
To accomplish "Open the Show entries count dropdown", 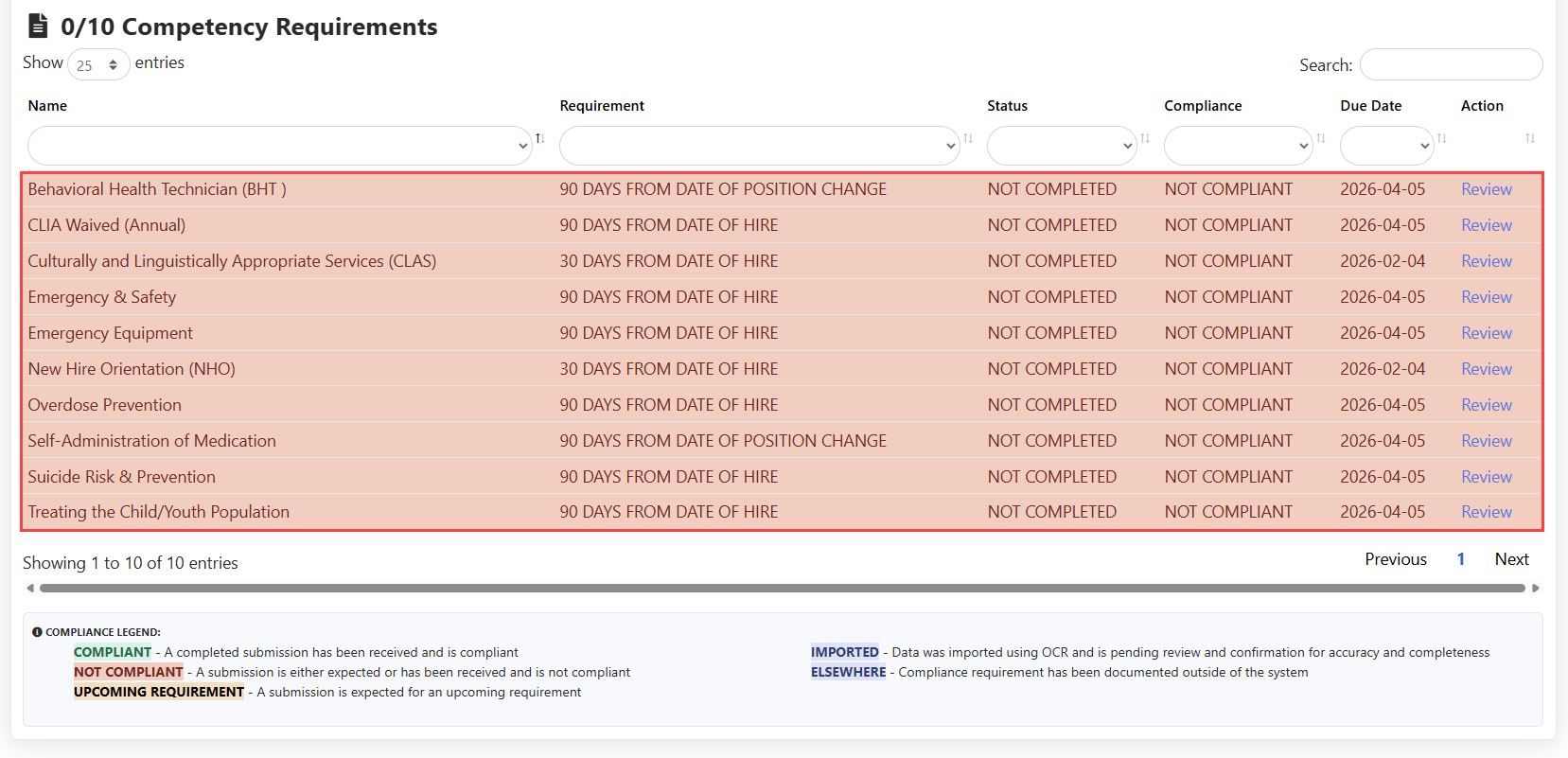I will 98,65.
